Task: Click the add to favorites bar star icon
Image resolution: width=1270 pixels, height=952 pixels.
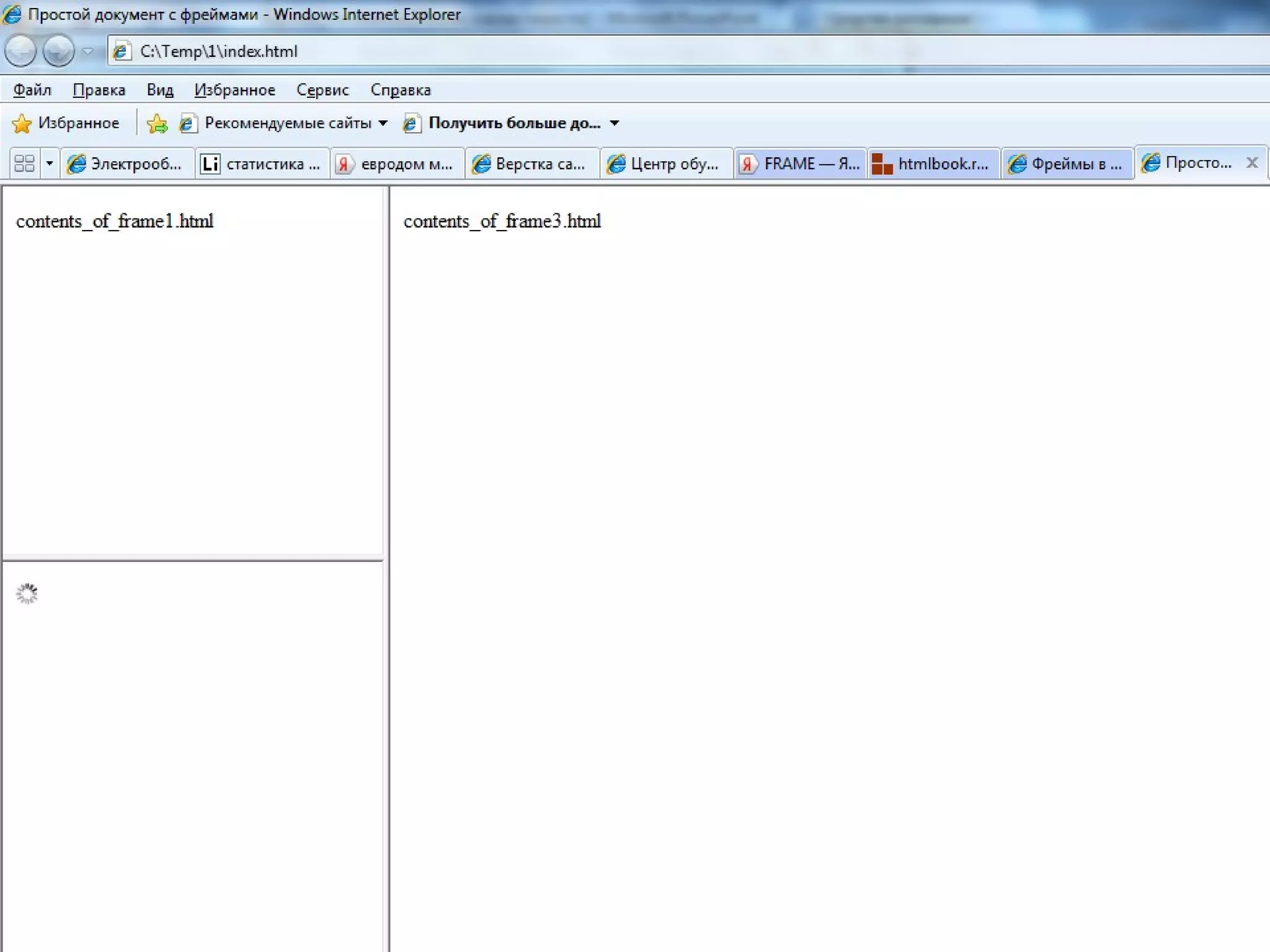Action: pyautogui.click(x=158, y=124)
